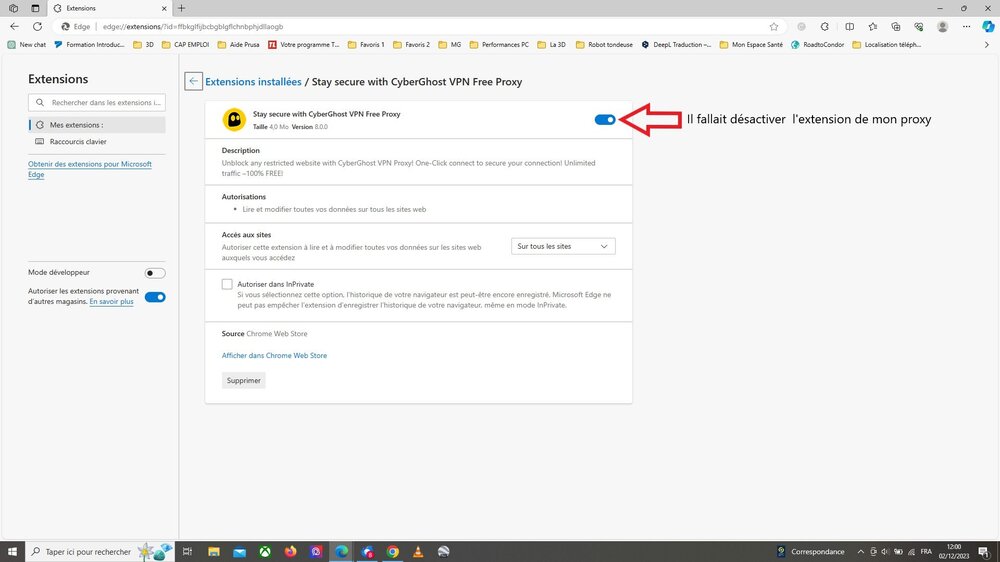1000x562 pixels.
Task: Toggle Mode développeur switch
Action: click(x=155, y=273)
